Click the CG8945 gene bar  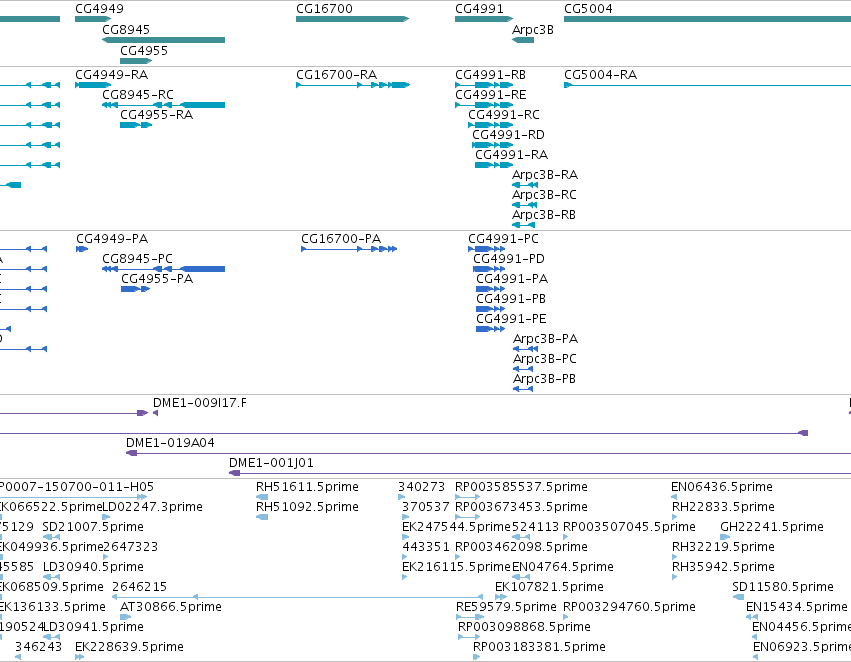coord(163,40)
